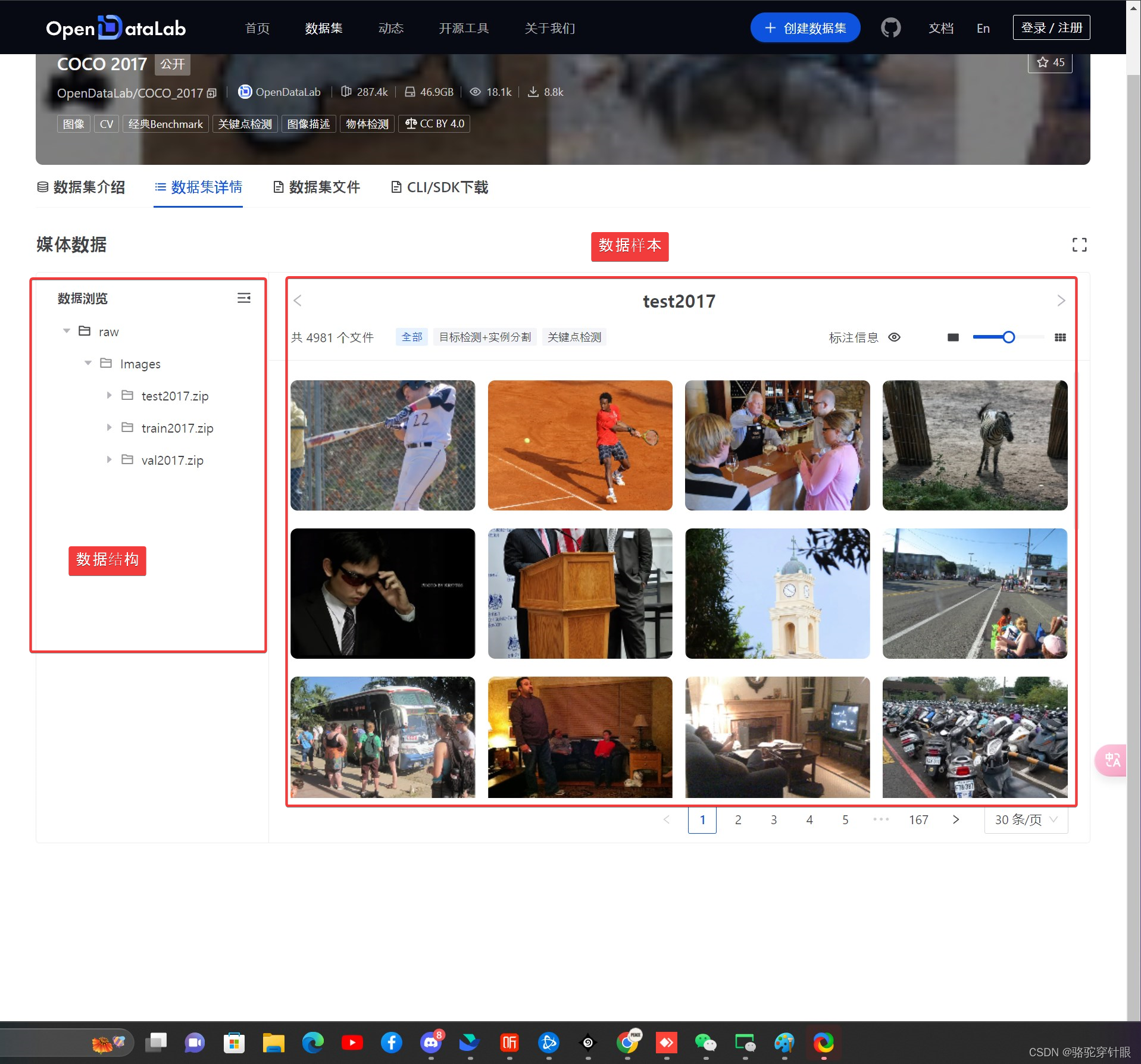Toggle annotation visibility with the eye icon
This screenshot has height=1064, width=1141.
[x=895, y=337]
